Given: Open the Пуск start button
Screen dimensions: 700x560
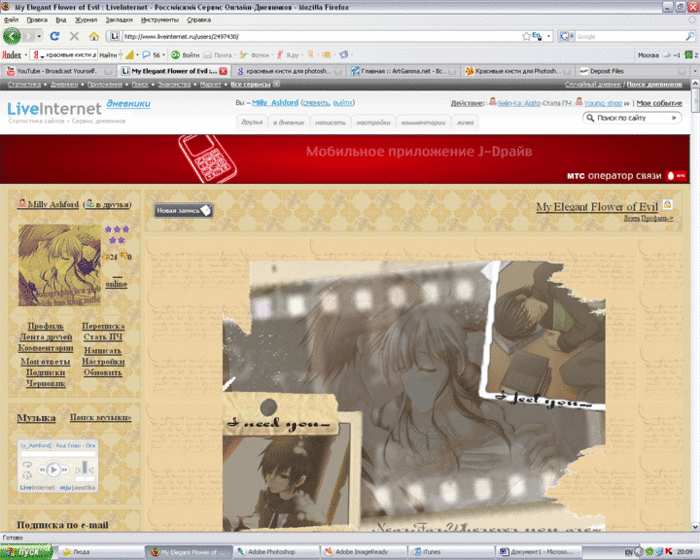Looking at the screenshot, I should 26,552.
